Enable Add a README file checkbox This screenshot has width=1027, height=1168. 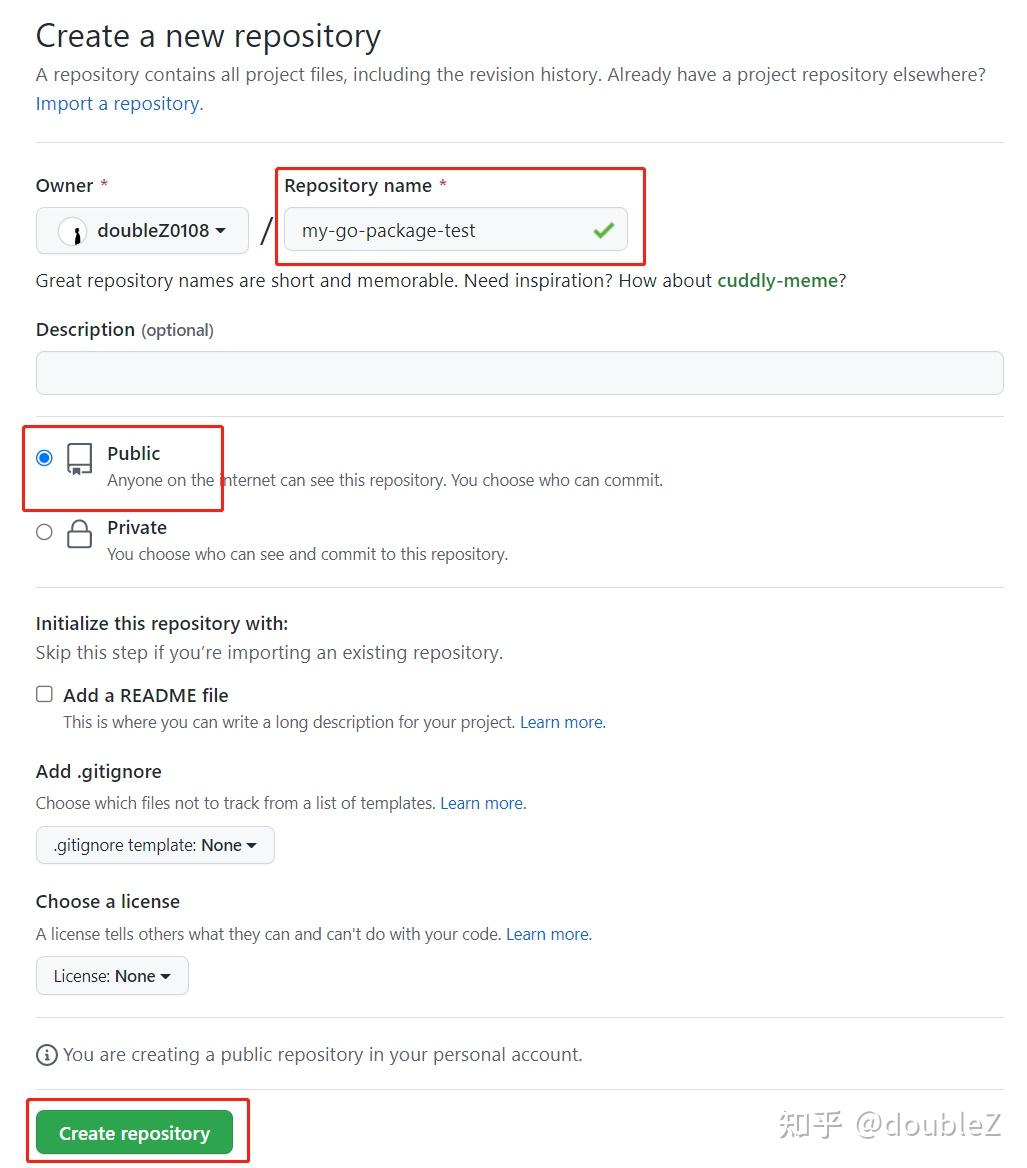[44, 694]
